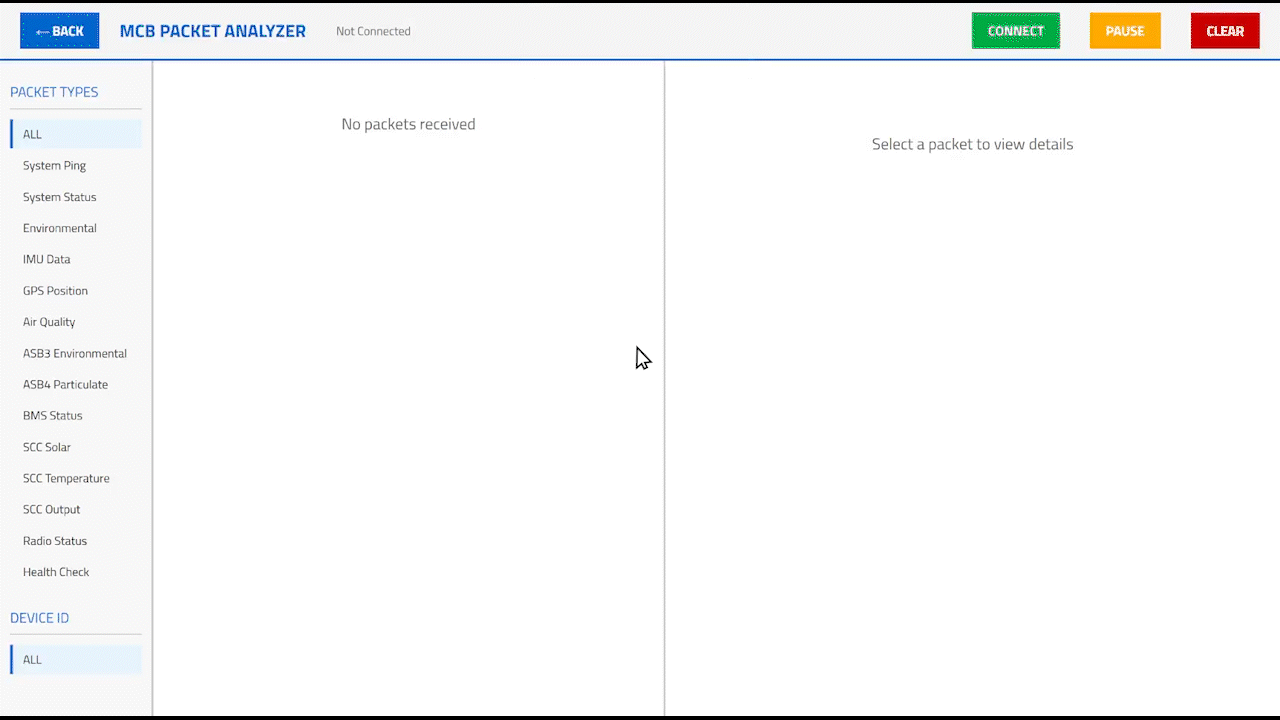Filter by System Status packets
The height and width of the screenshot is (720, 1280).
tap(60, 197)
